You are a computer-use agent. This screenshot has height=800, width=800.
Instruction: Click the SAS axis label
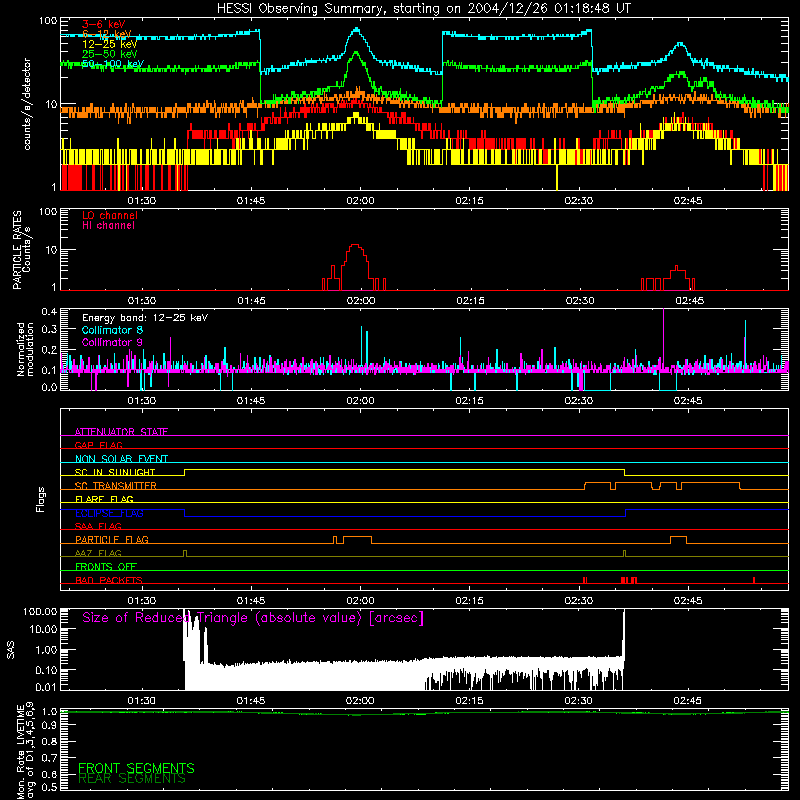(x=10, y=650)
